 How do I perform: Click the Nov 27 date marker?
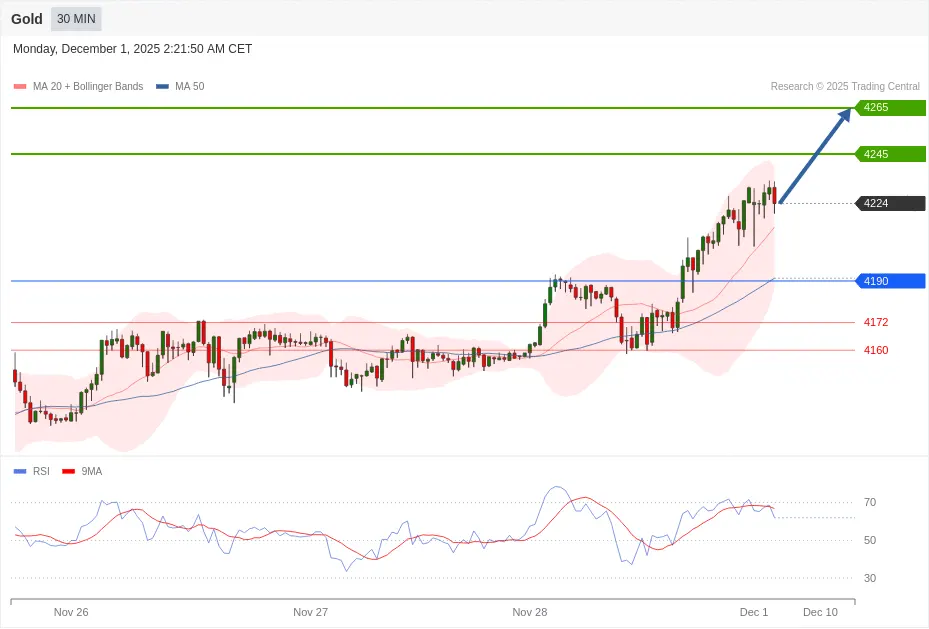[x=310, y=612]
